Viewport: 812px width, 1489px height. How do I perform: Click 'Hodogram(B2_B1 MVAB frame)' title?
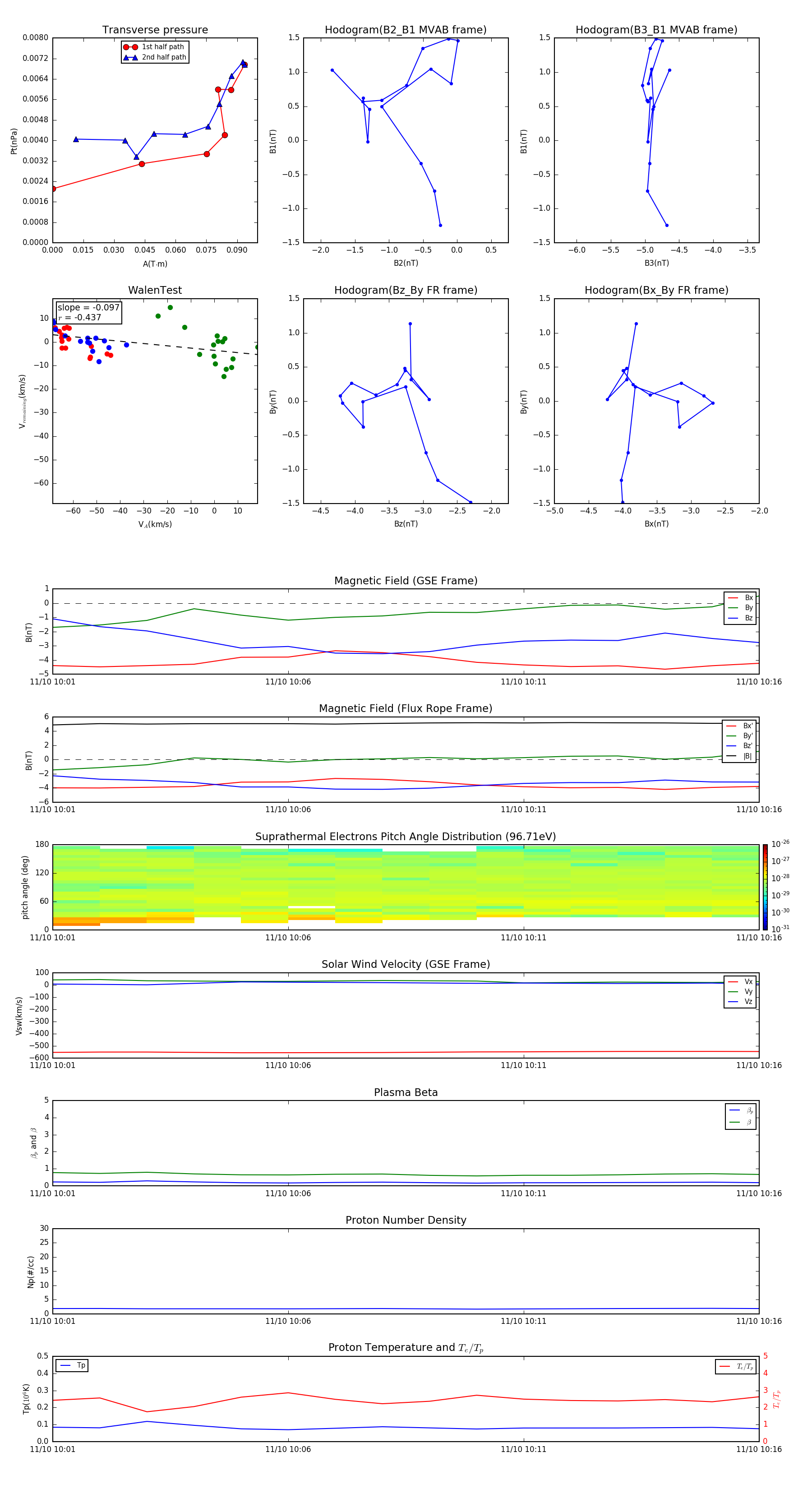[x=406, y=29]
